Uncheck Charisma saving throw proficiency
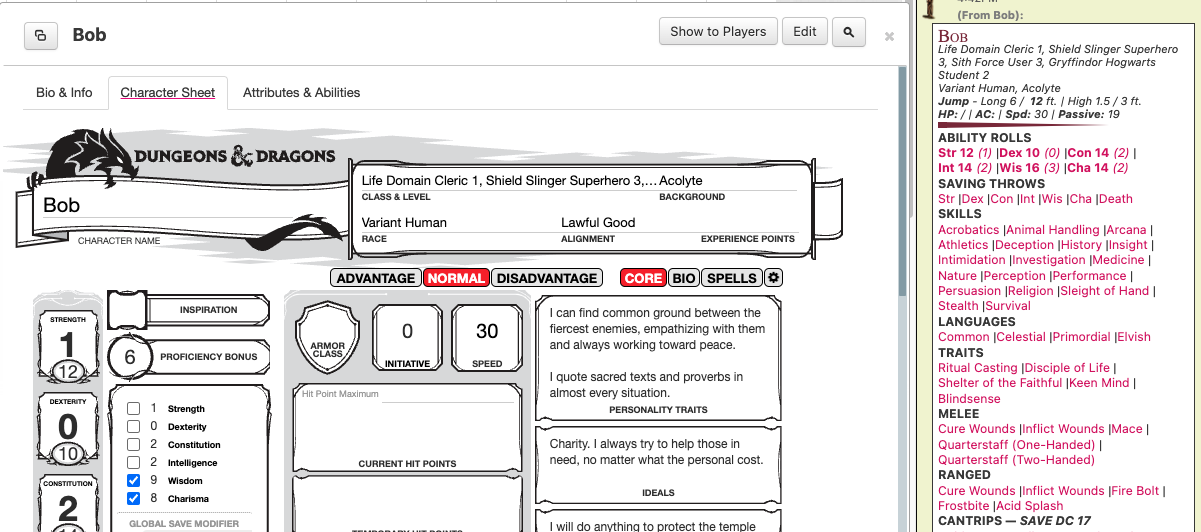The height and width of the screenshot is (532, 1201). [x=133, y=499]
